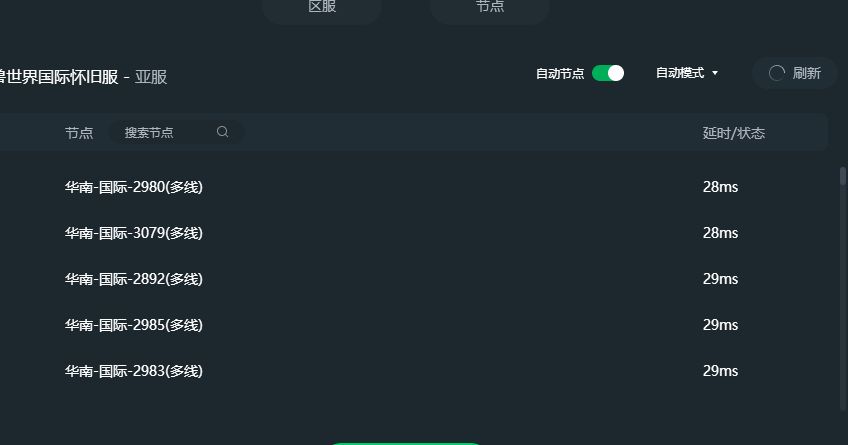Viewport: 848px width, 445px height.
Task: Click the 刷新 refresh button
Action: pyautogui.click(x=794, y=73)
